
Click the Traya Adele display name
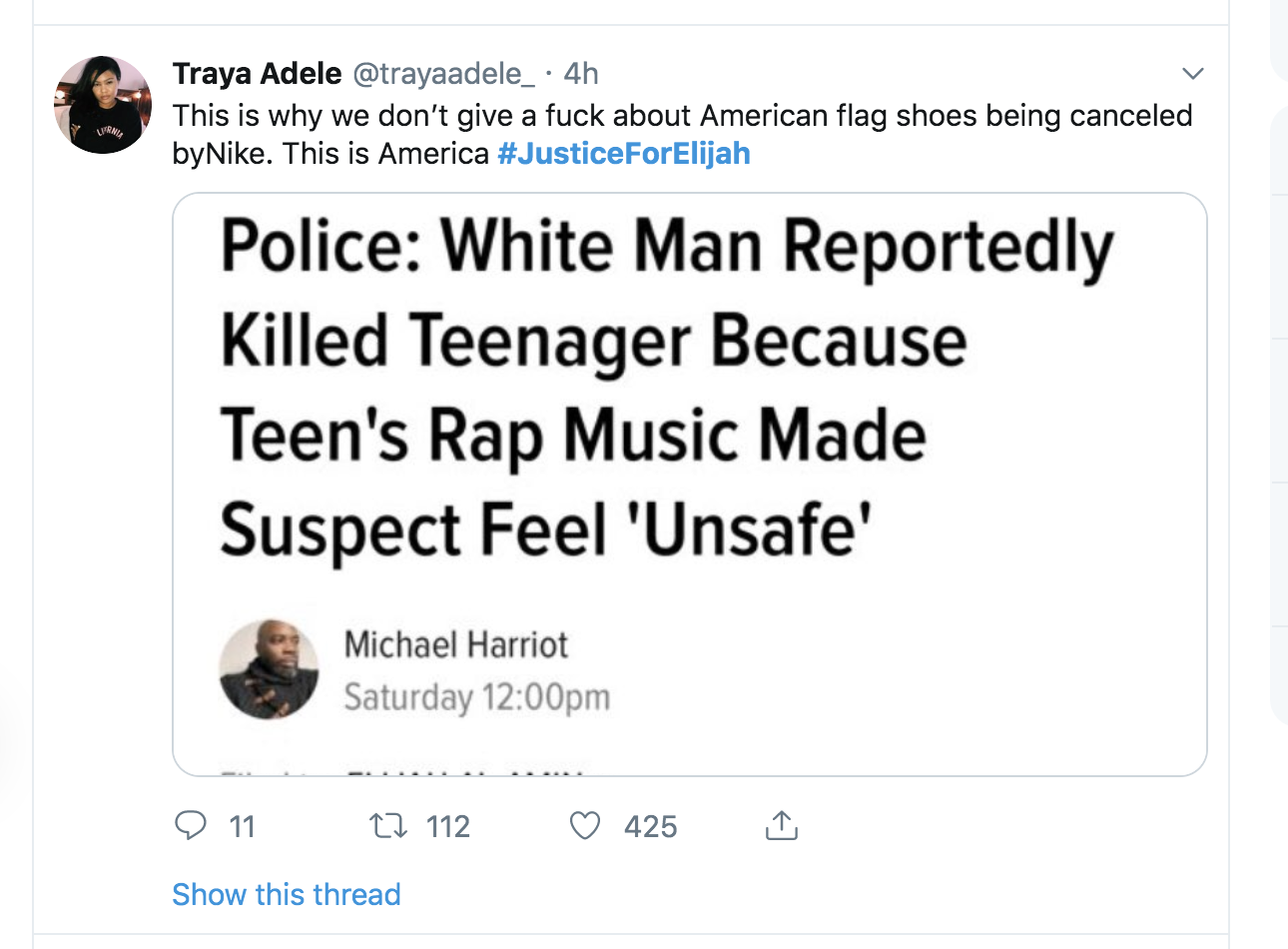click(x=257, y=73)
